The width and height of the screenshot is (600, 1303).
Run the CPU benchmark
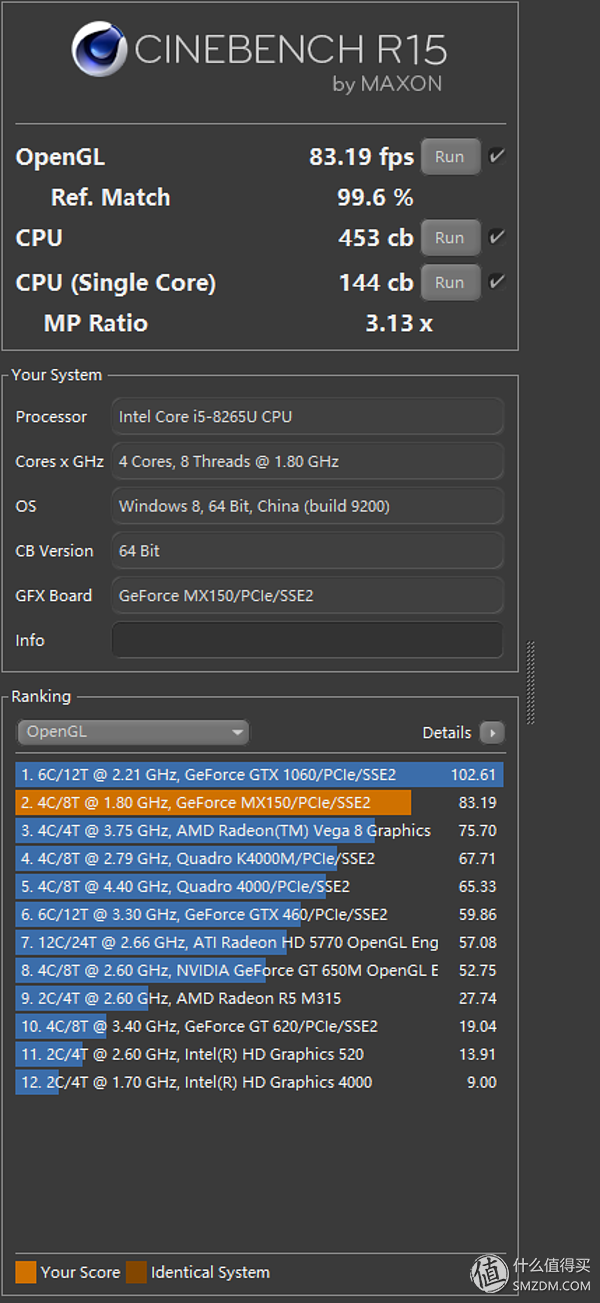click(450, 238)
